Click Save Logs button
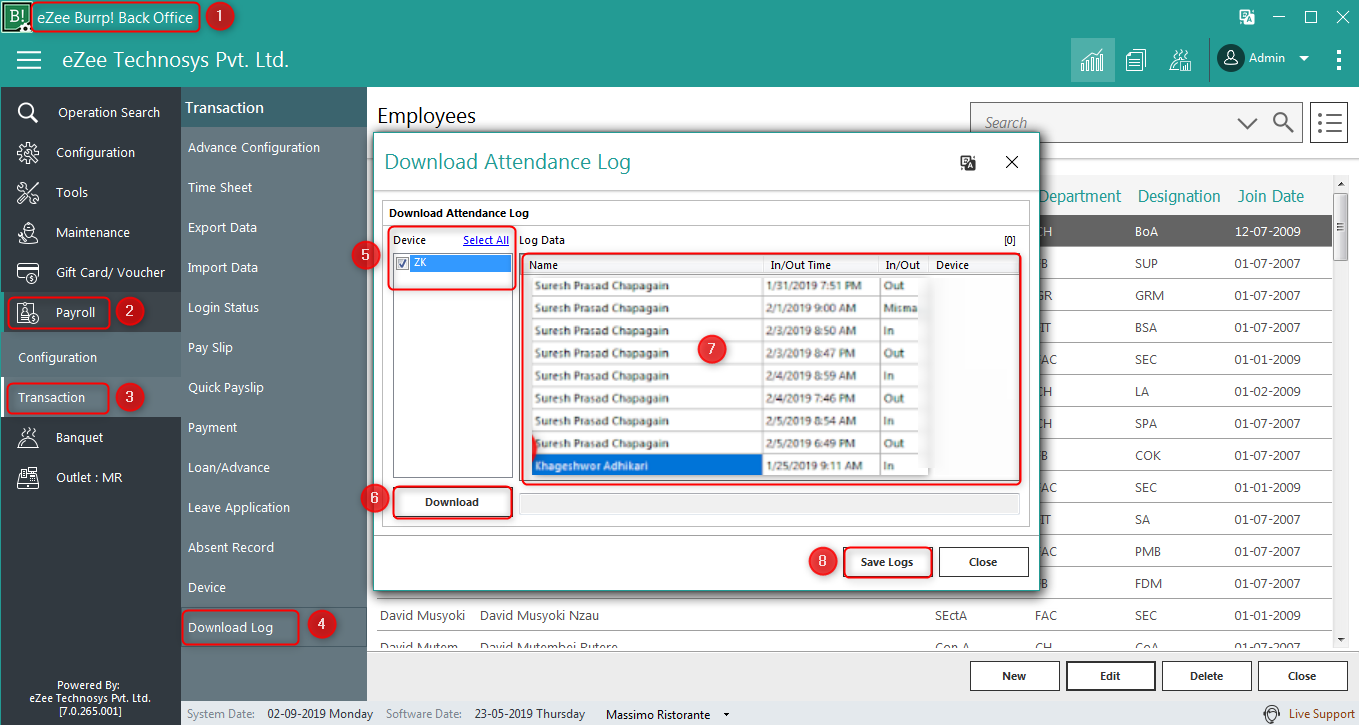The image size is (1359, 725). click(887, 562)
